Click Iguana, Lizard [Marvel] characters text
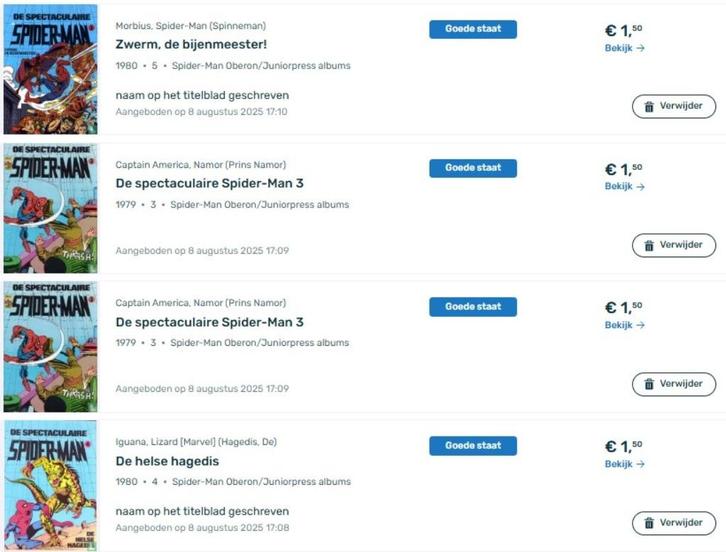 coord(195,442)
